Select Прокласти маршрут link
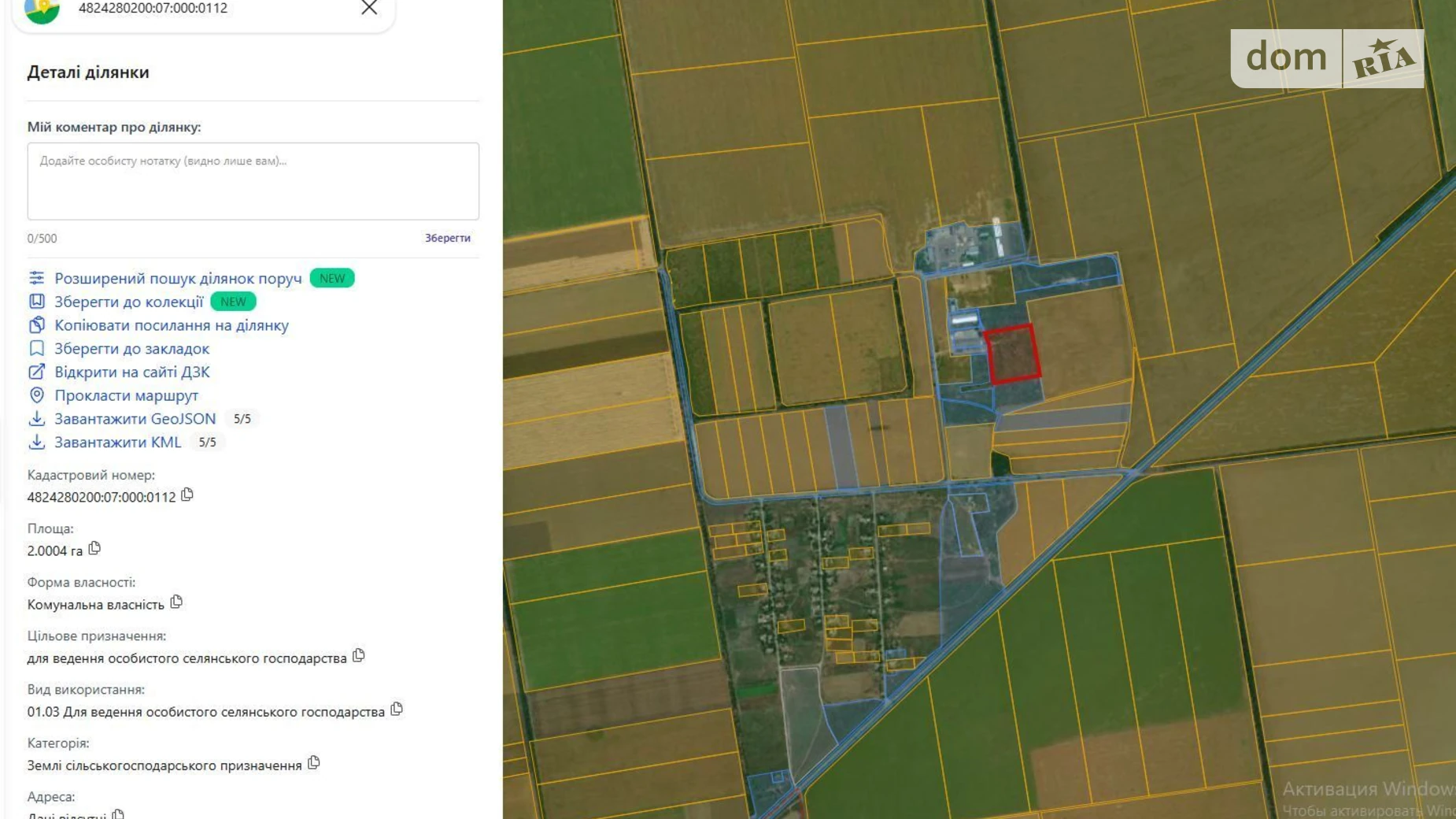 coord(126,396)
